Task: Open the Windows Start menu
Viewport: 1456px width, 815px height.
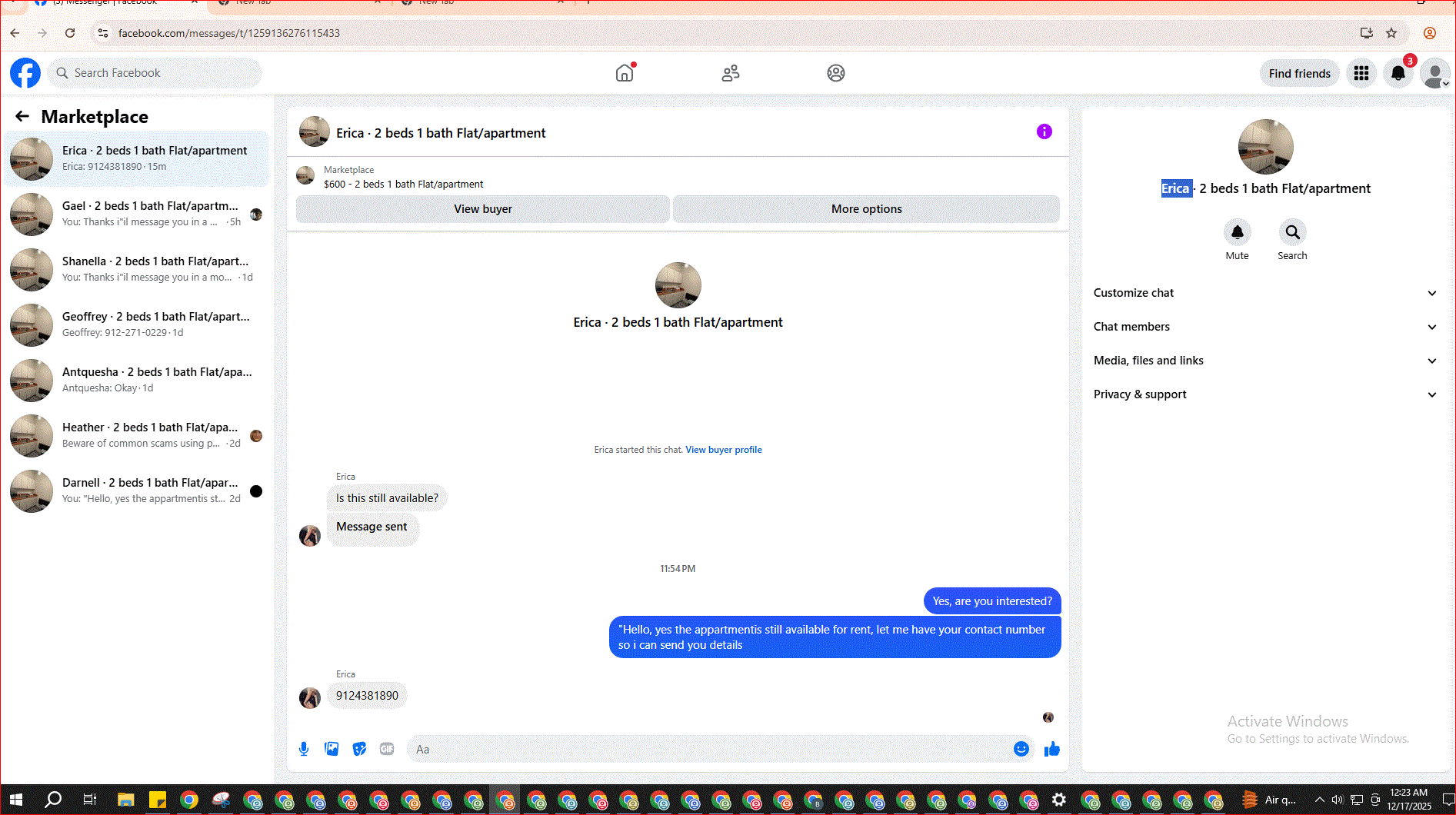Action: coord(15,800)
